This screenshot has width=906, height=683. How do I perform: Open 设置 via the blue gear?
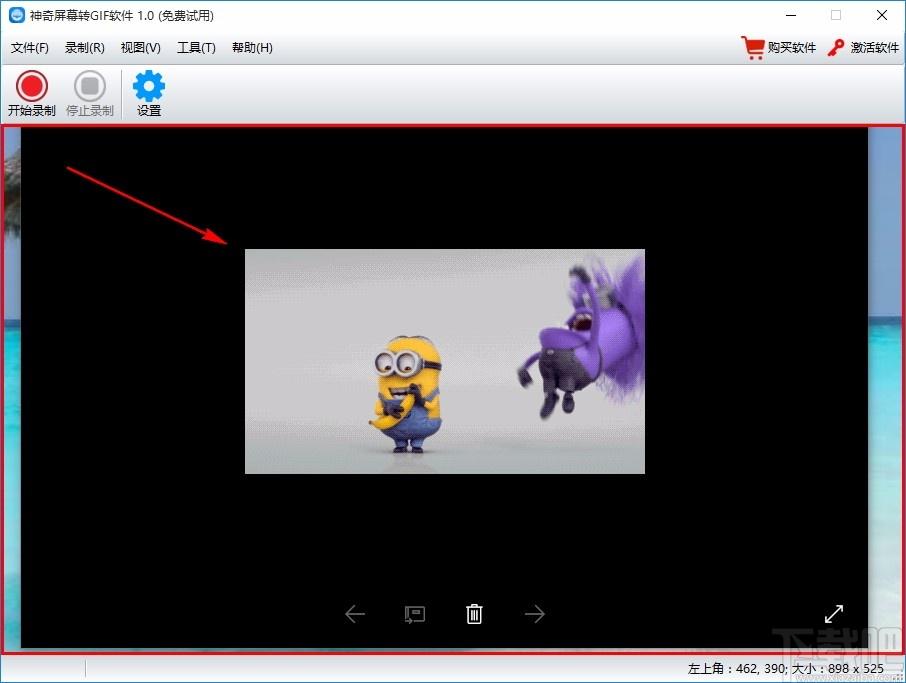point(148,86)
